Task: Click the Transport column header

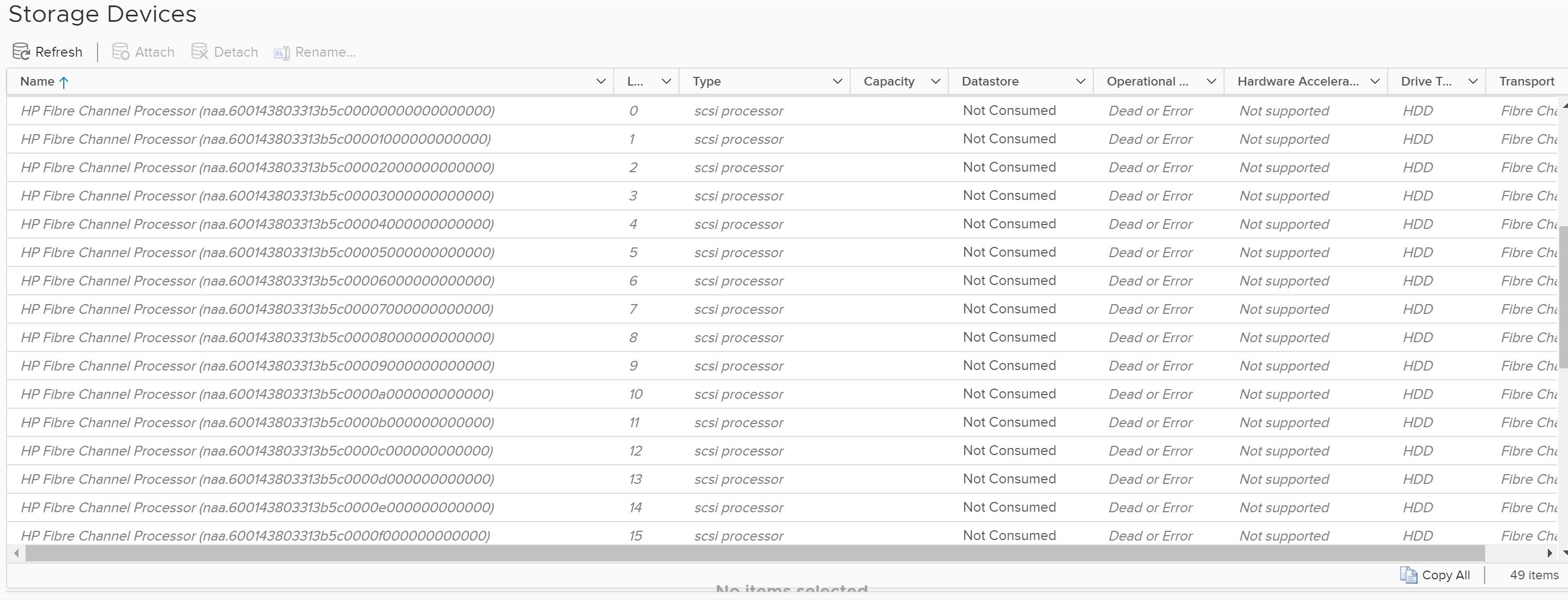Action: point(1526,82)
